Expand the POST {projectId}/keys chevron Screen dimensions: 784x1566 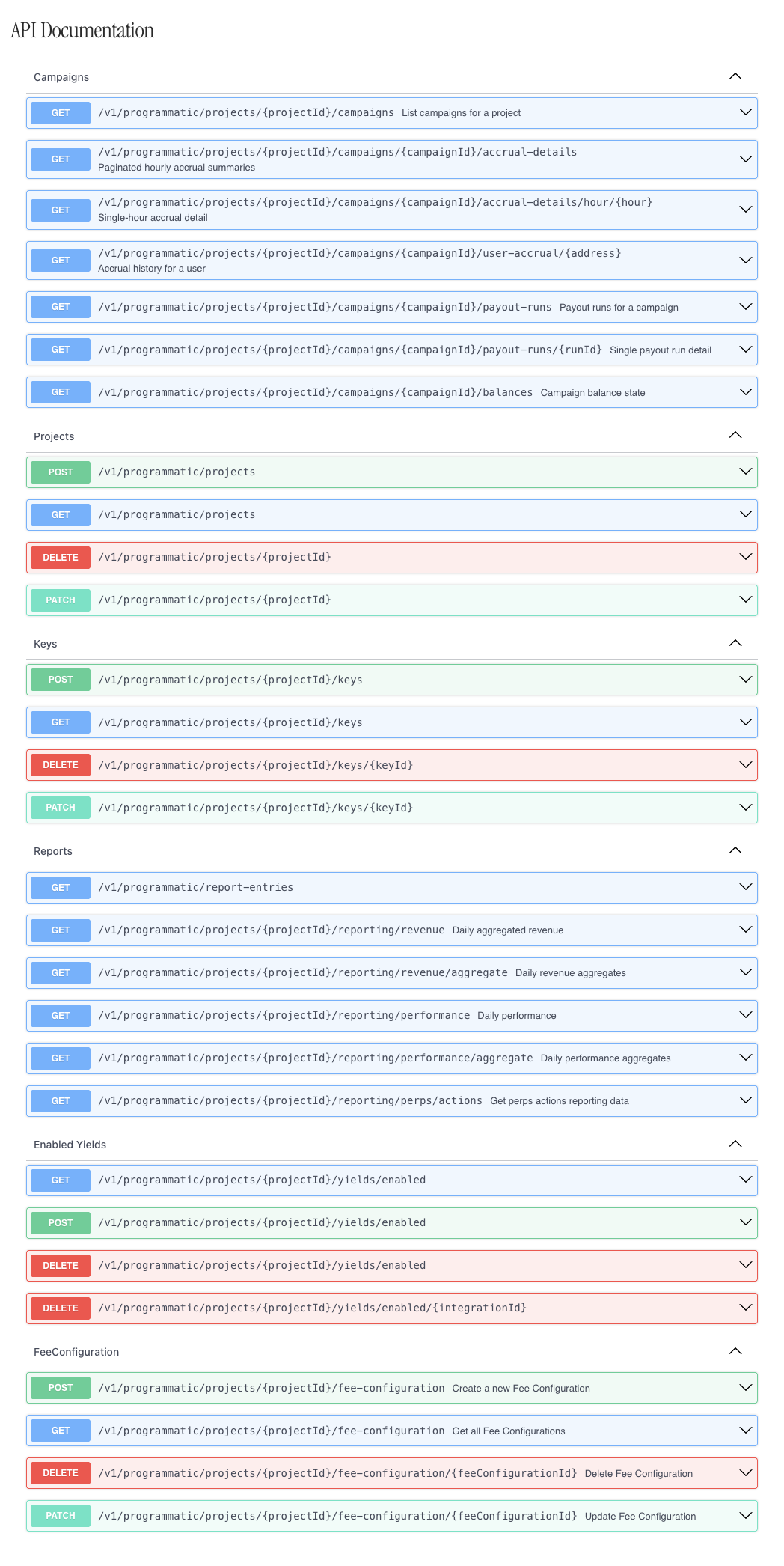point(746,680)
